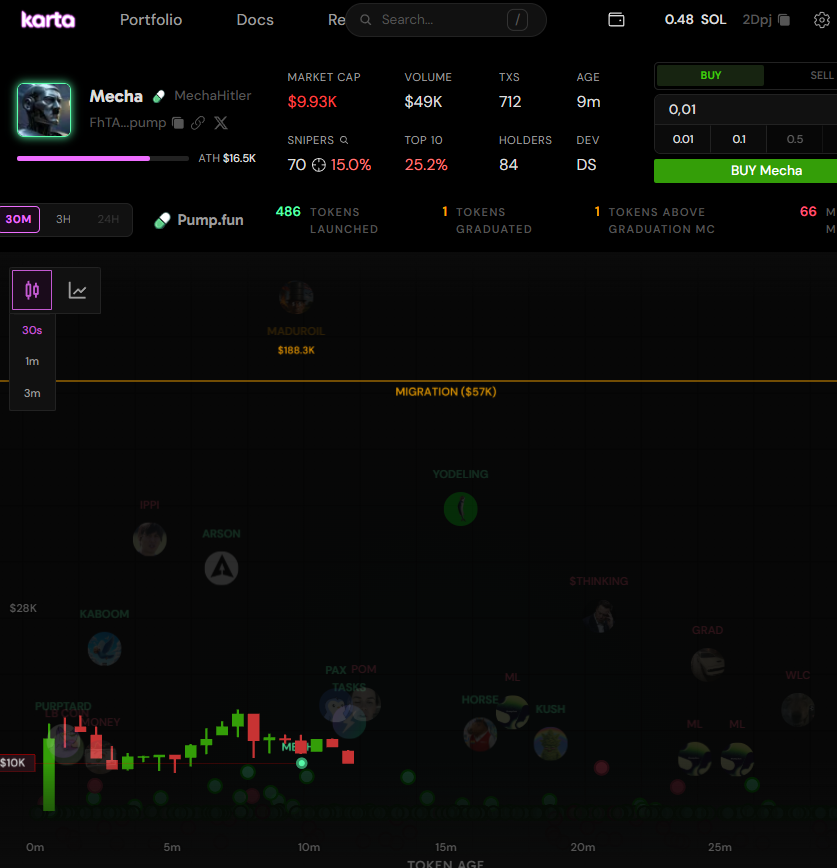Image resolution: width=837 pixels, height=868 pixels.
Task: Copy the FhTA...pump contract address
Action: (x=178, y=123)
